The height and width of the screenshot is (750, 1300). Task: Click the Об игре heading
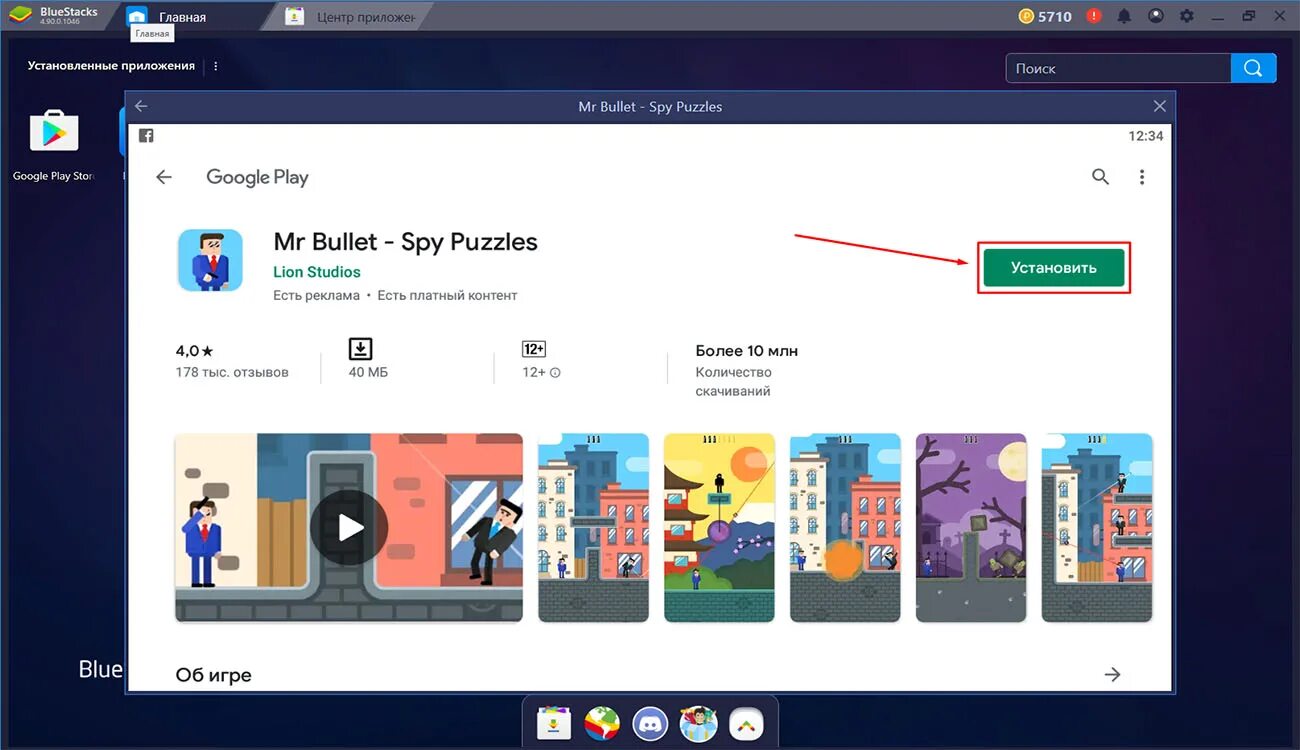click(x=213, y=675)
